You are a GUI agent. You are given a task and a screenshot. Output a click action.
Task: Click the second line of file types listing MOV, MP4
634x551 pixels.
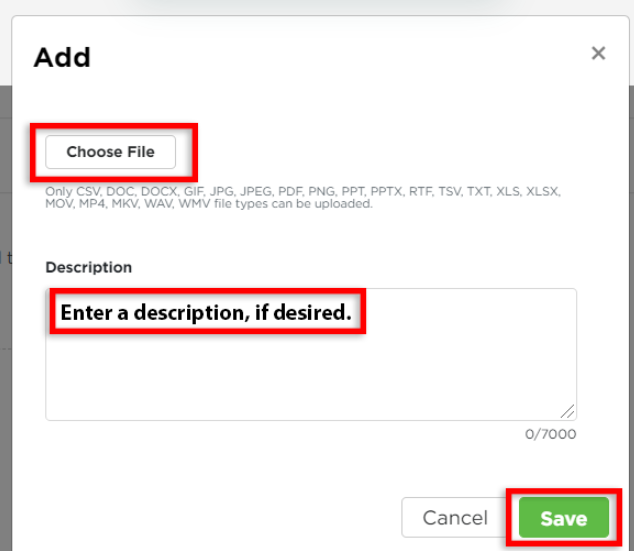(209, 204)
